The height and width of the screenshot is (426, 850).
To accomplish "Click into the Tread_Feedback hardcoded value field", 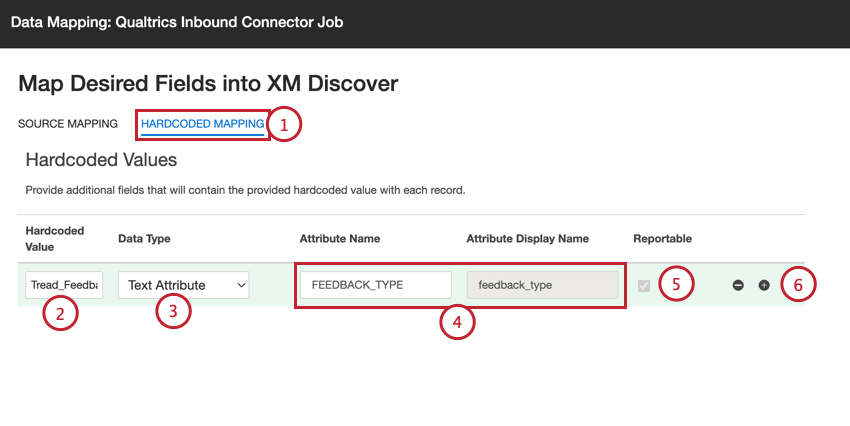I will (x=64, y=285).
